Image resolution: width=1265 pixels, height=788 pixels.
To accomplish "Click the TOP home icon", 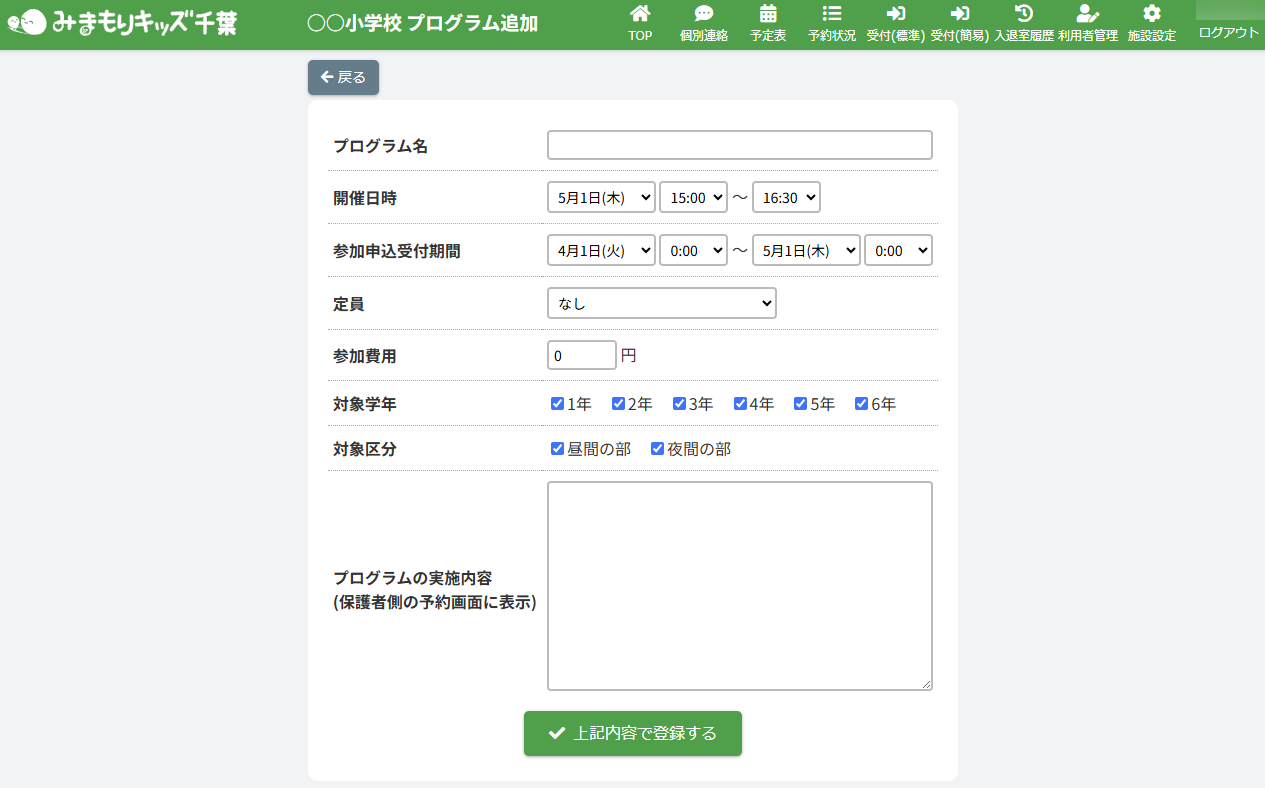I will 640,14.
